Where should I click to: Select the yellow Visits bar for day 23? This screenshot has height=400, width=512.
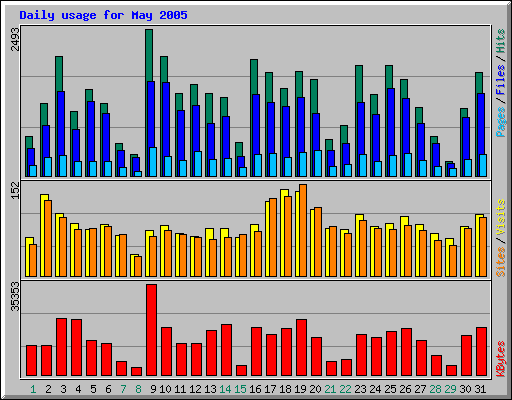click(x=358, y=246)
